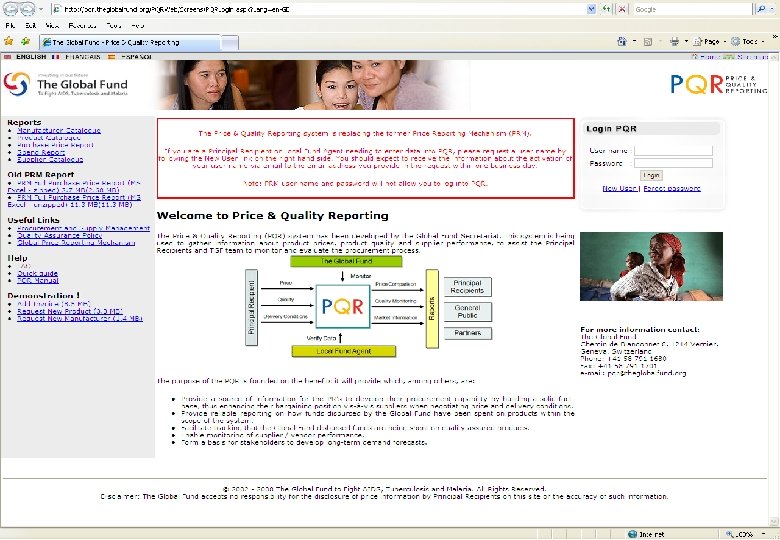Open the Purchase Price Report link
This screenshot has width=780, height=540.
pyautogui.click(x=55, y=145)
